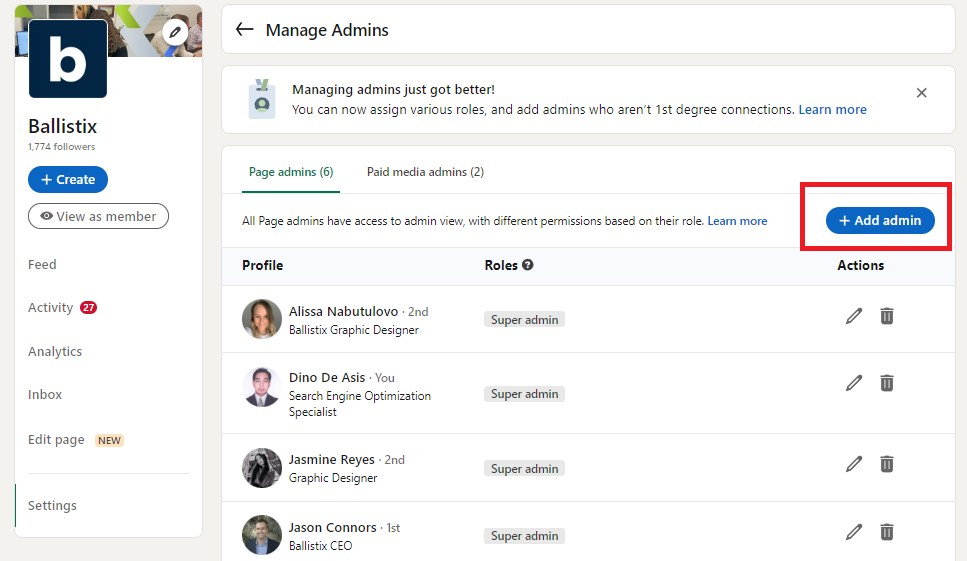Delete admin Alissa Nabutulovo with trash icon

(886, 316)
